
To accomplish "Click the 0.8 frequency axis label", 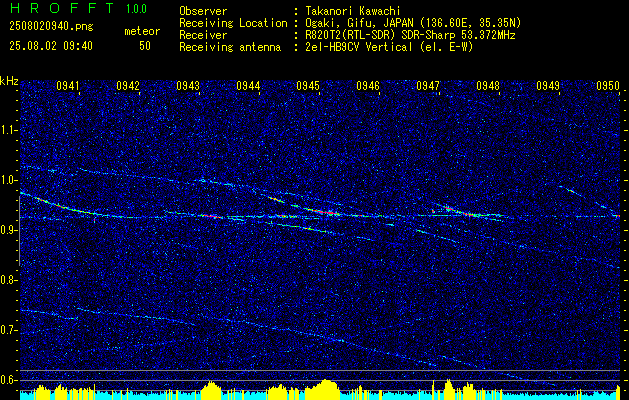I will click(x=8, y=280).
